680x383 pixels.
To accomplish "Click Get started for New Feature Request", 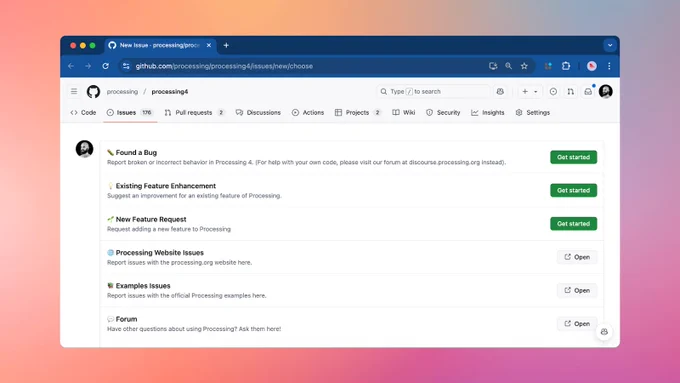I will pos(573,224).
